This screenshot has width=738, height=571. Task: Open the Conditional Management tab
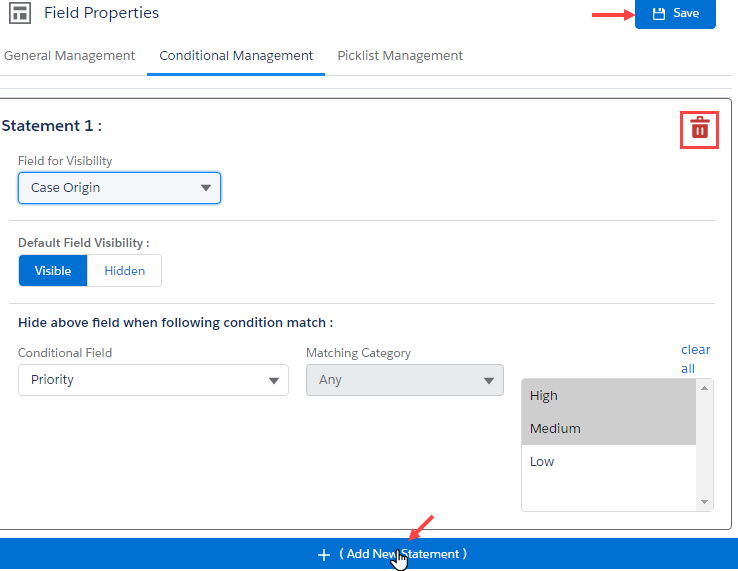236,56
